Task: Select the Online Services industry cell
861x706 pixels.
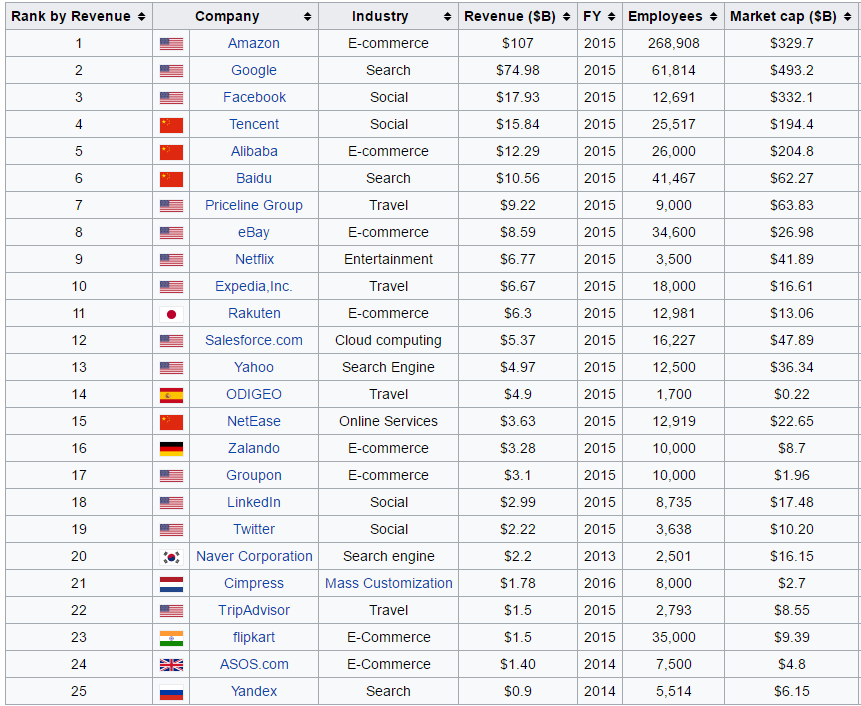Action: [388, 421]
